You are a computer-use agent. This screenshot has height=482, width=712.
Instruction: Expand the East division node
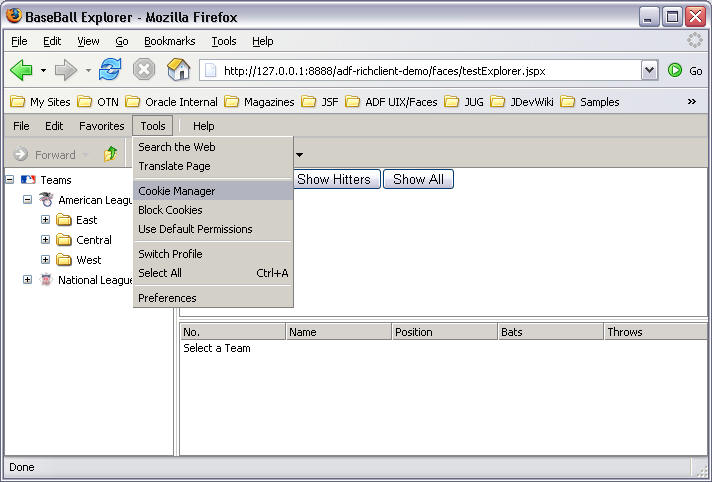coord(45,220)
